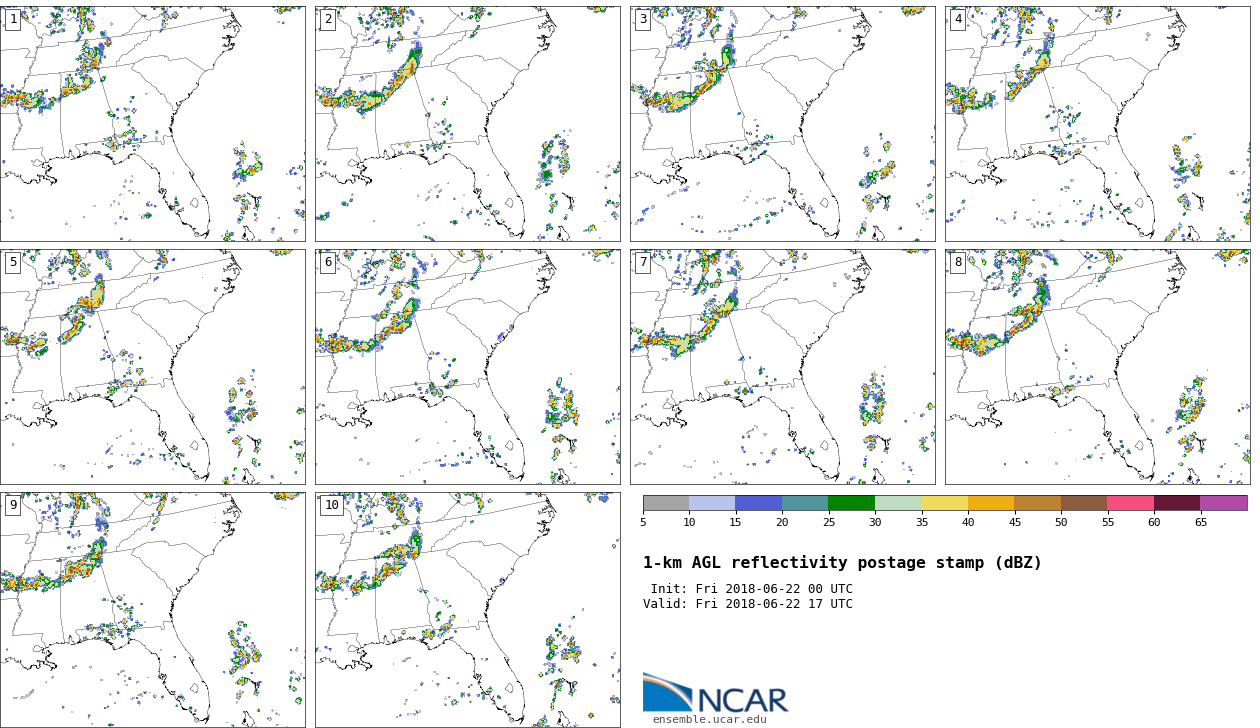The width and height of the screenshot is (1260, 728).
Task: Pick the yellow 35–40 dBZ swatch
Action: (944, 503)
